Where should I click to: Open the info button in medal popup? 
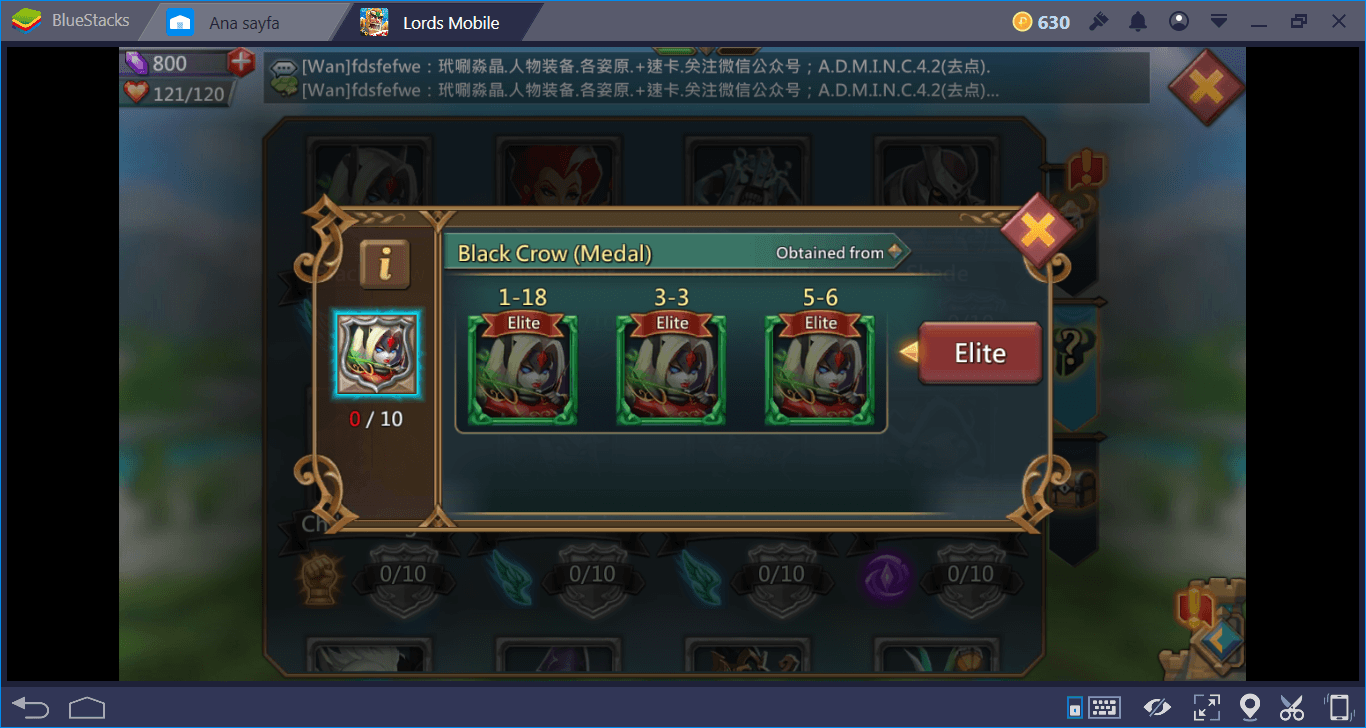pyautogui.click(x=384, y=263)
